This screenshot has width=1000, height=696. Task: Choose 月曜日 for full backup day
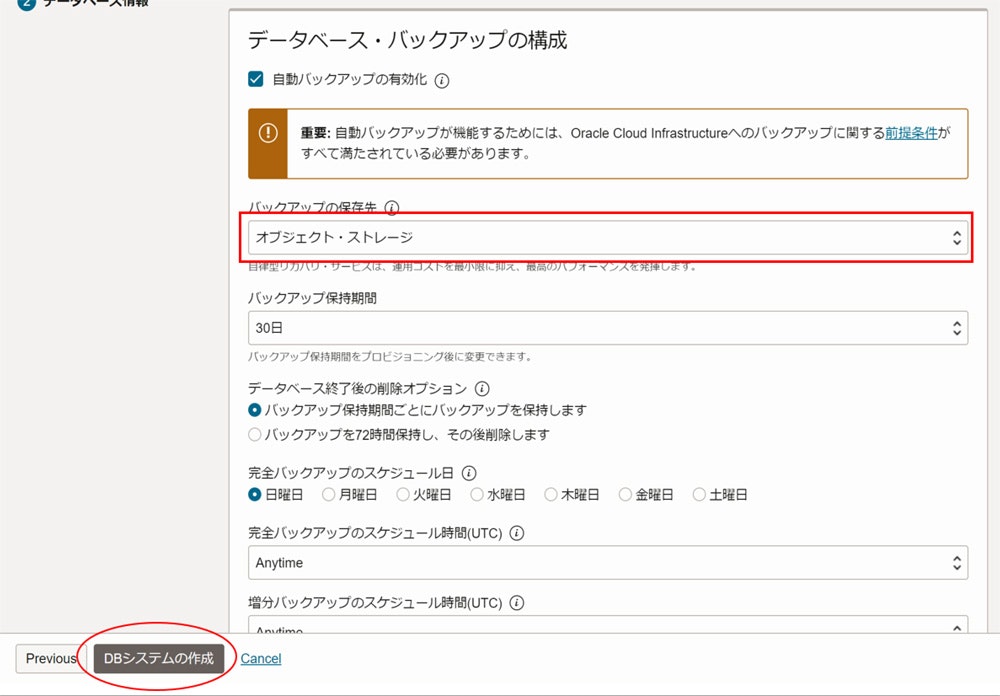pos(328,494)
